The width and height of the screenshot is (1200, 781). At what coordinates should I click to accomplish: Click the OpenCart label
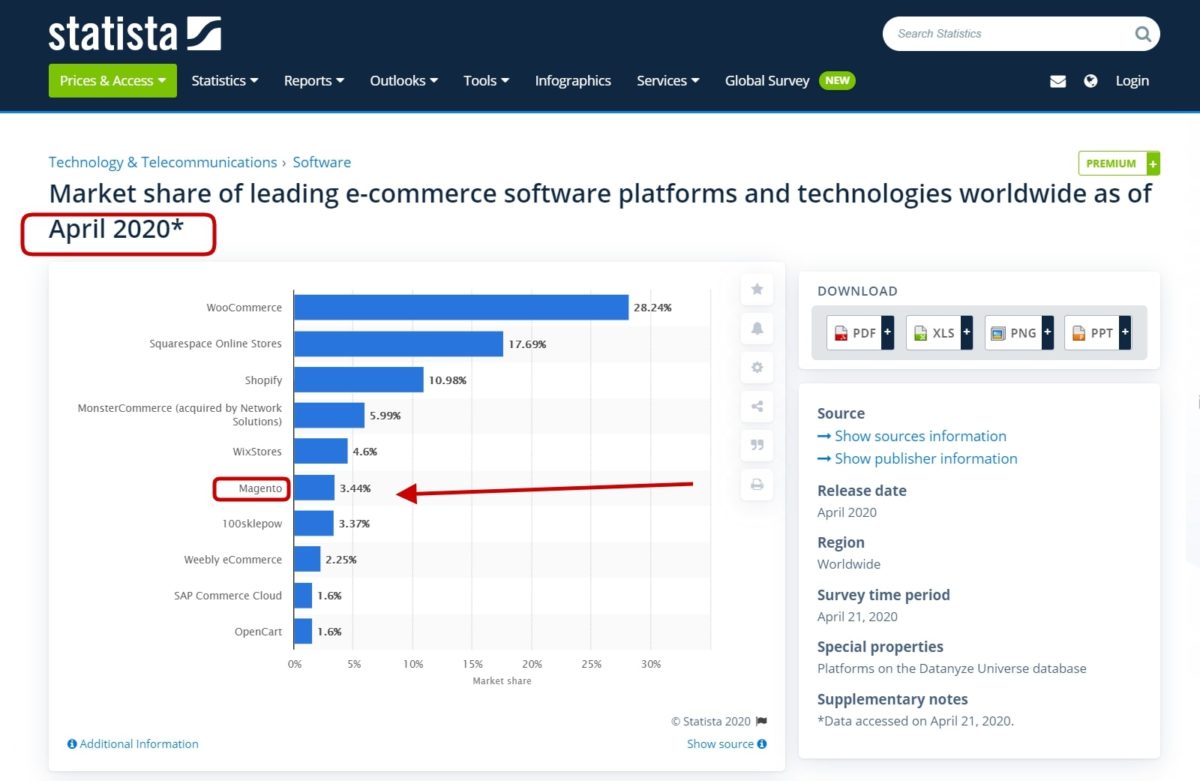pos(257,631)
